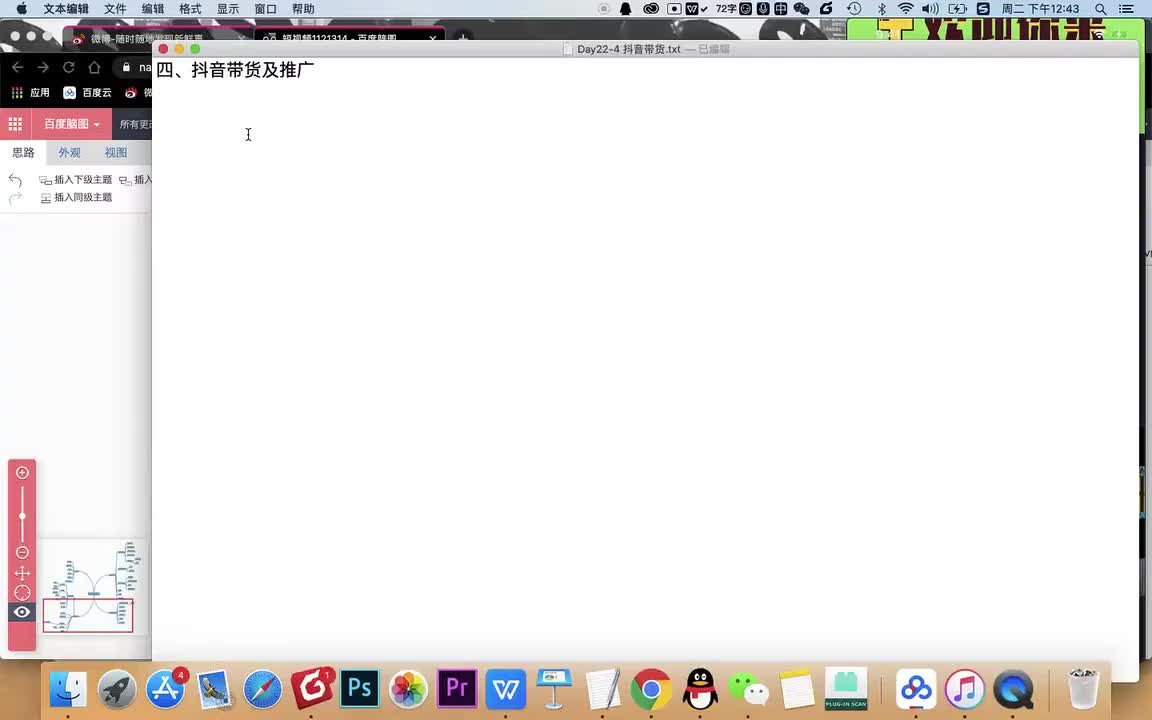Open the 文件 menu
The image size is (1152, 720).
coord(115,9)
